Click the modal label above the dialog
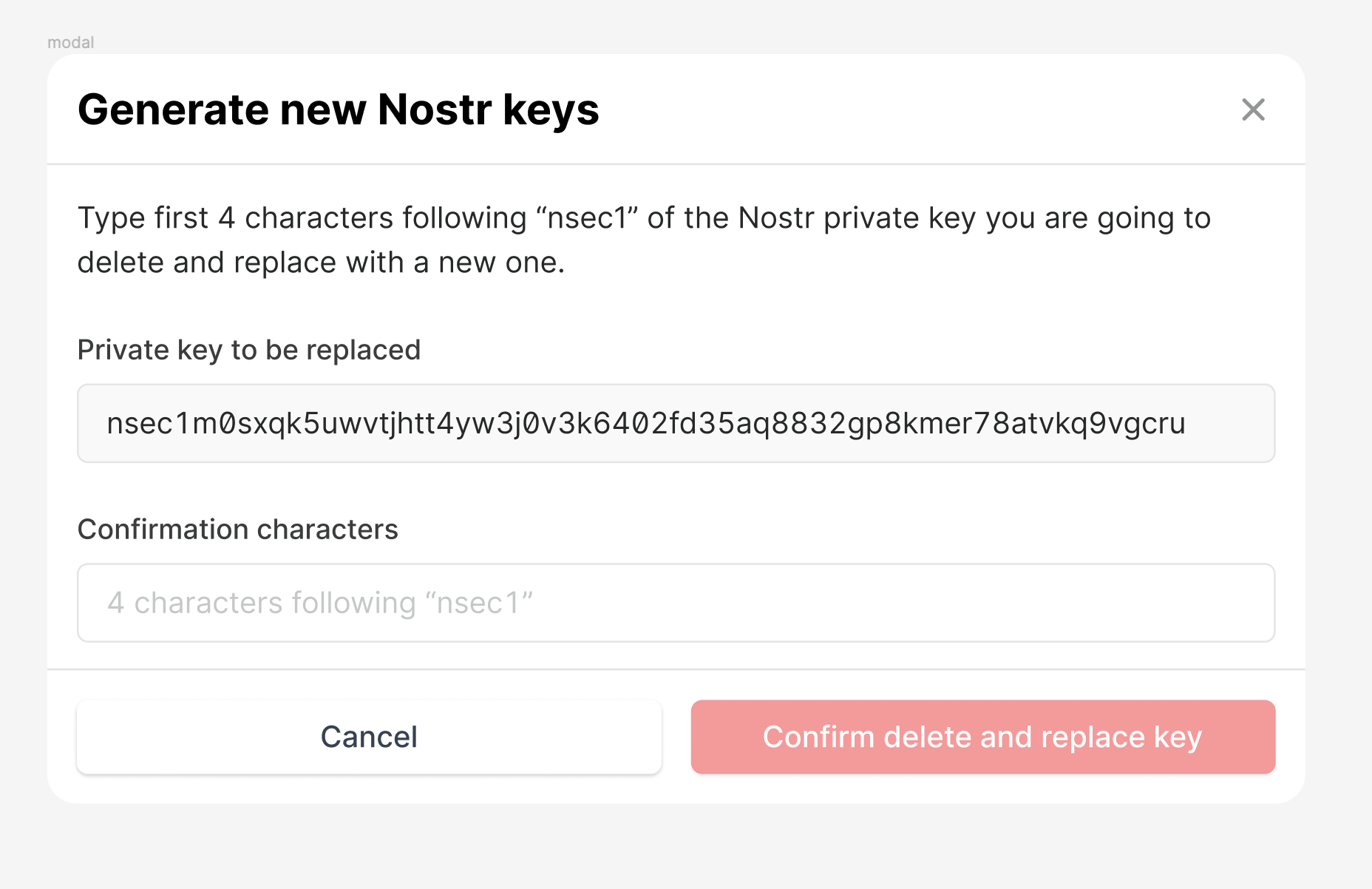Viewport: 1372px width, 889px height. pos(71,42)
